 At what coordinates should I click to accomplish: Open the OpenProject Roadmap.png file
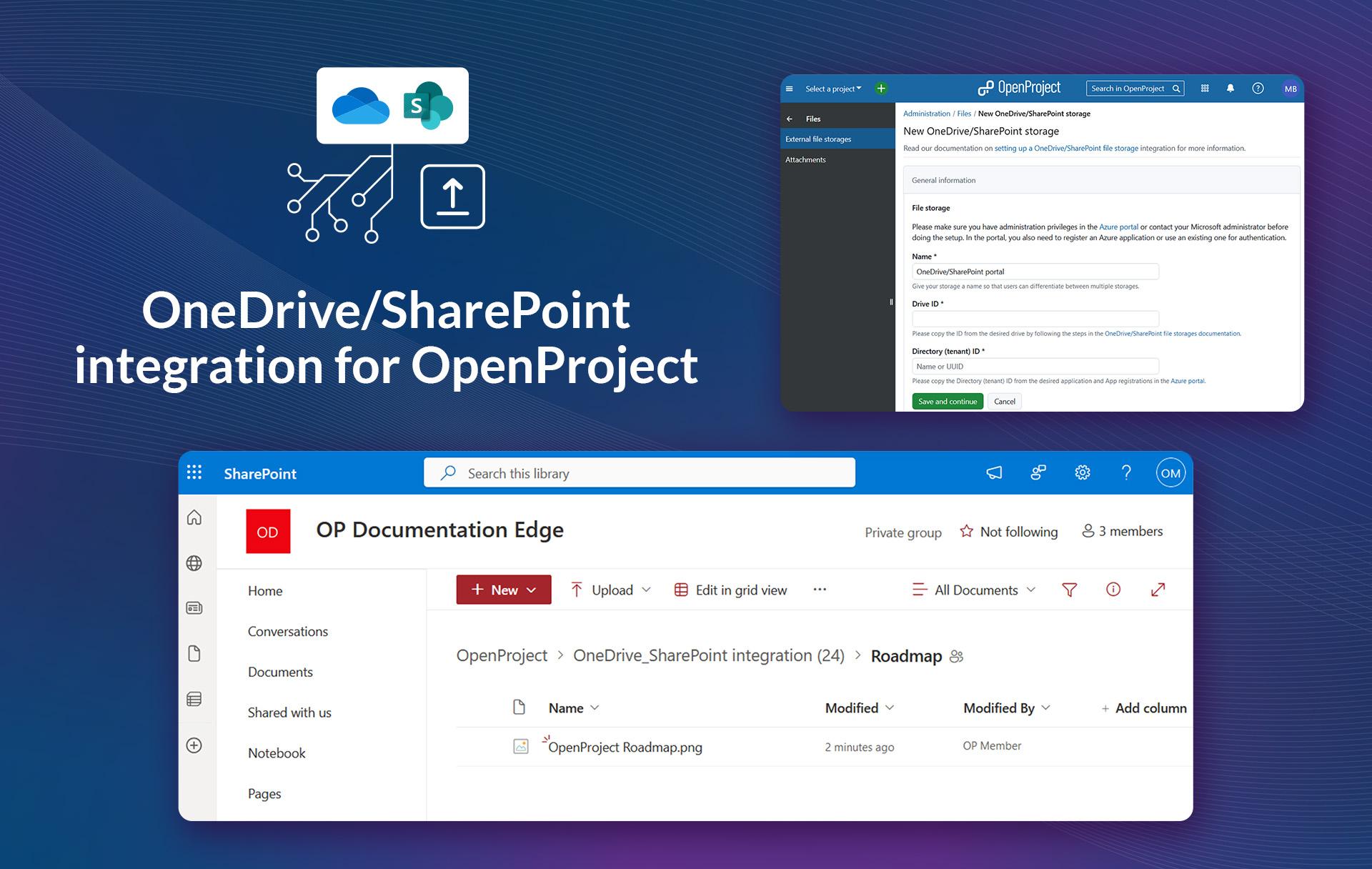pyautogui.click(x=625, y=748)
